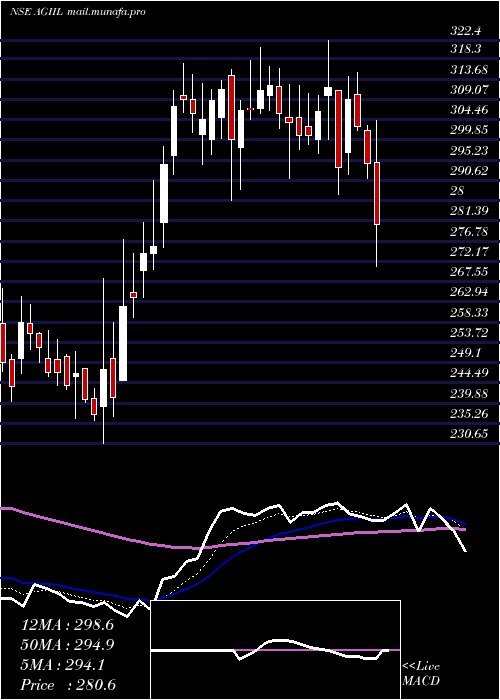Screen dimensions: 500x700
Task: Select the 309.07 price label
Action: pos(469,90)
